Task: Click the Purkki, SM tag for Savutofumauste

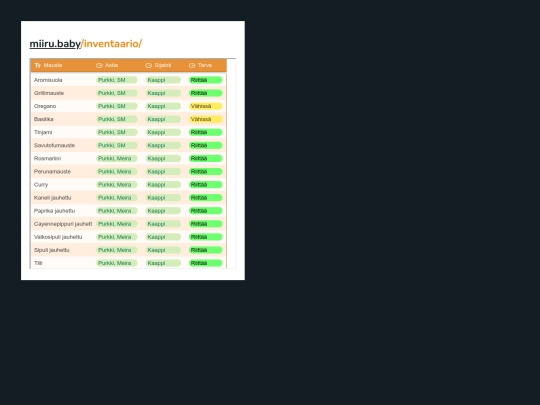Action: (x=117, y=146)
